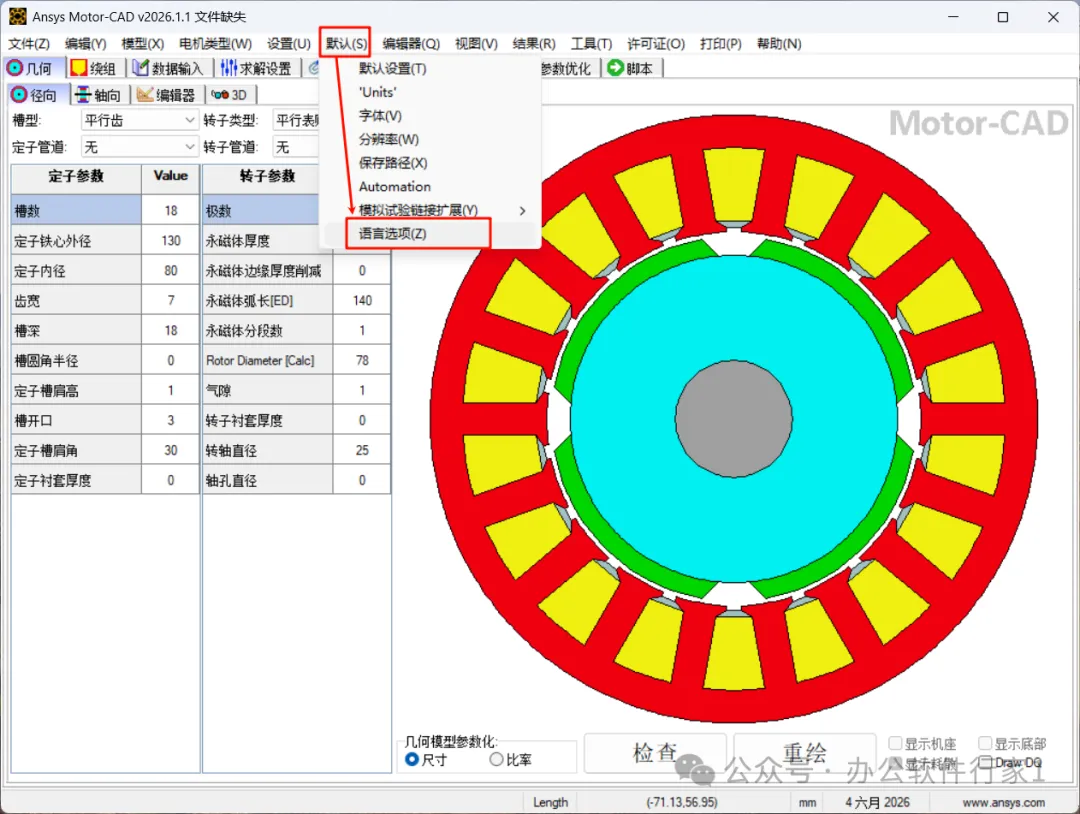Viewport: 1080px width, 814px height.
Task: Click the Ansys Motor-CAD title bar icon
Action: (17, 17)
